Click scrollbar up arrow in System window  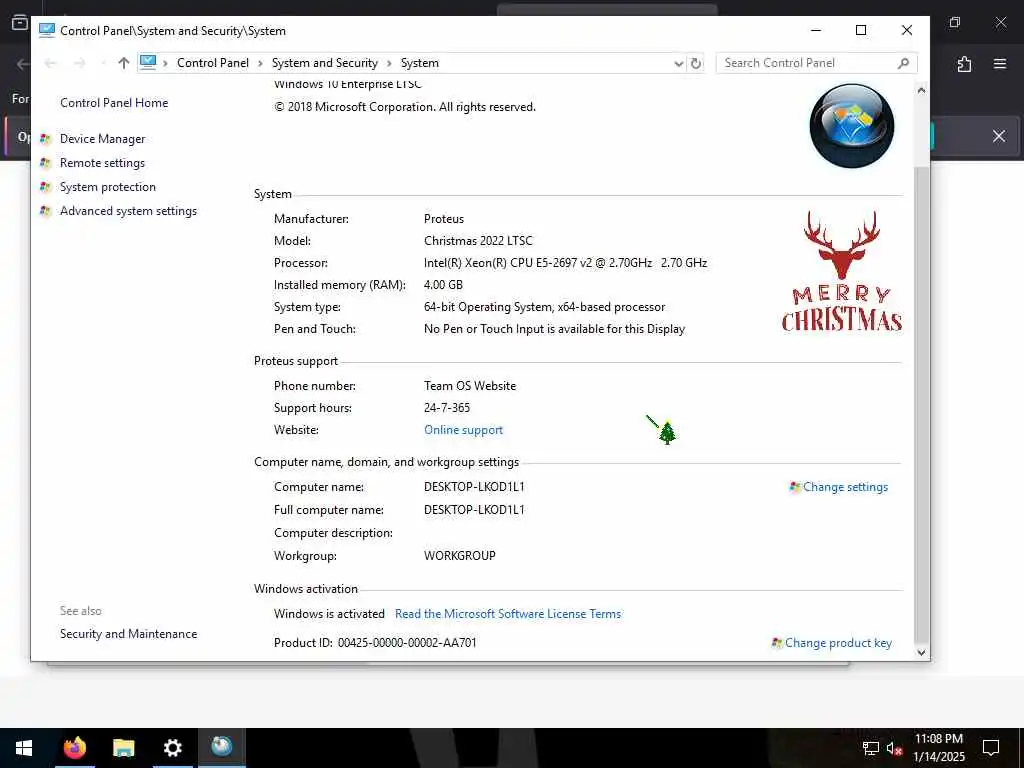(x=921, y=90)
